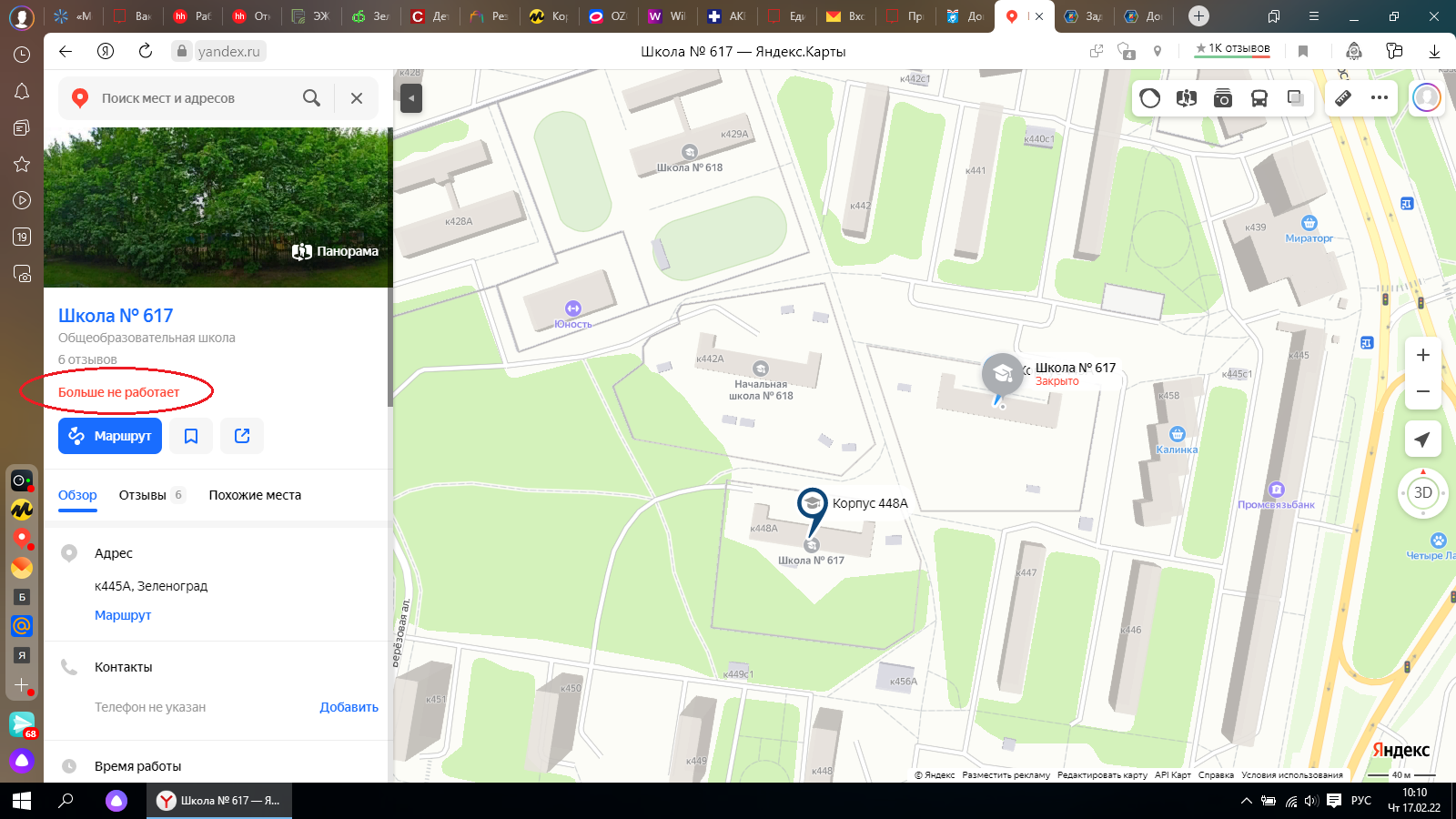Image resolution: width=1456 pixels, height=819 pixels.
Task: Click the magnifier search icon
Action: pyautogui.click(x=311, y=98)
